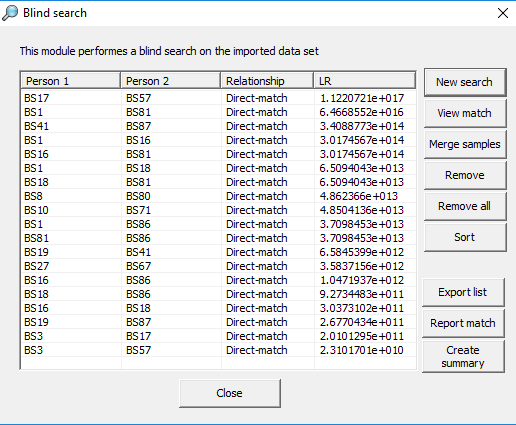Click the Person 2 column header

click(171, 81)
